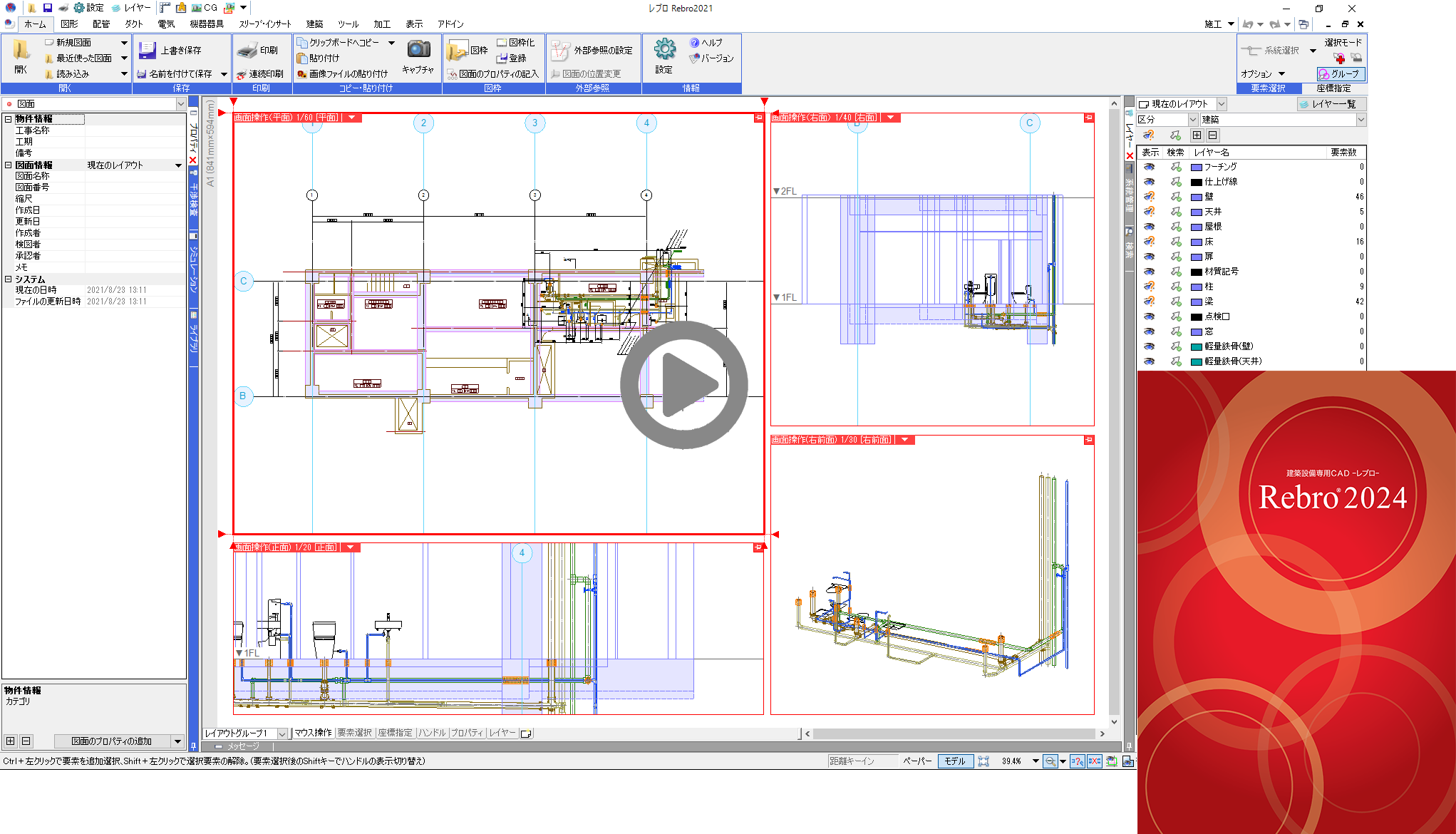Expand the 最近使った図面 dropdown arrow
Image resolution: width=1456 pixels, height=834 pixels.
point(124,58)
